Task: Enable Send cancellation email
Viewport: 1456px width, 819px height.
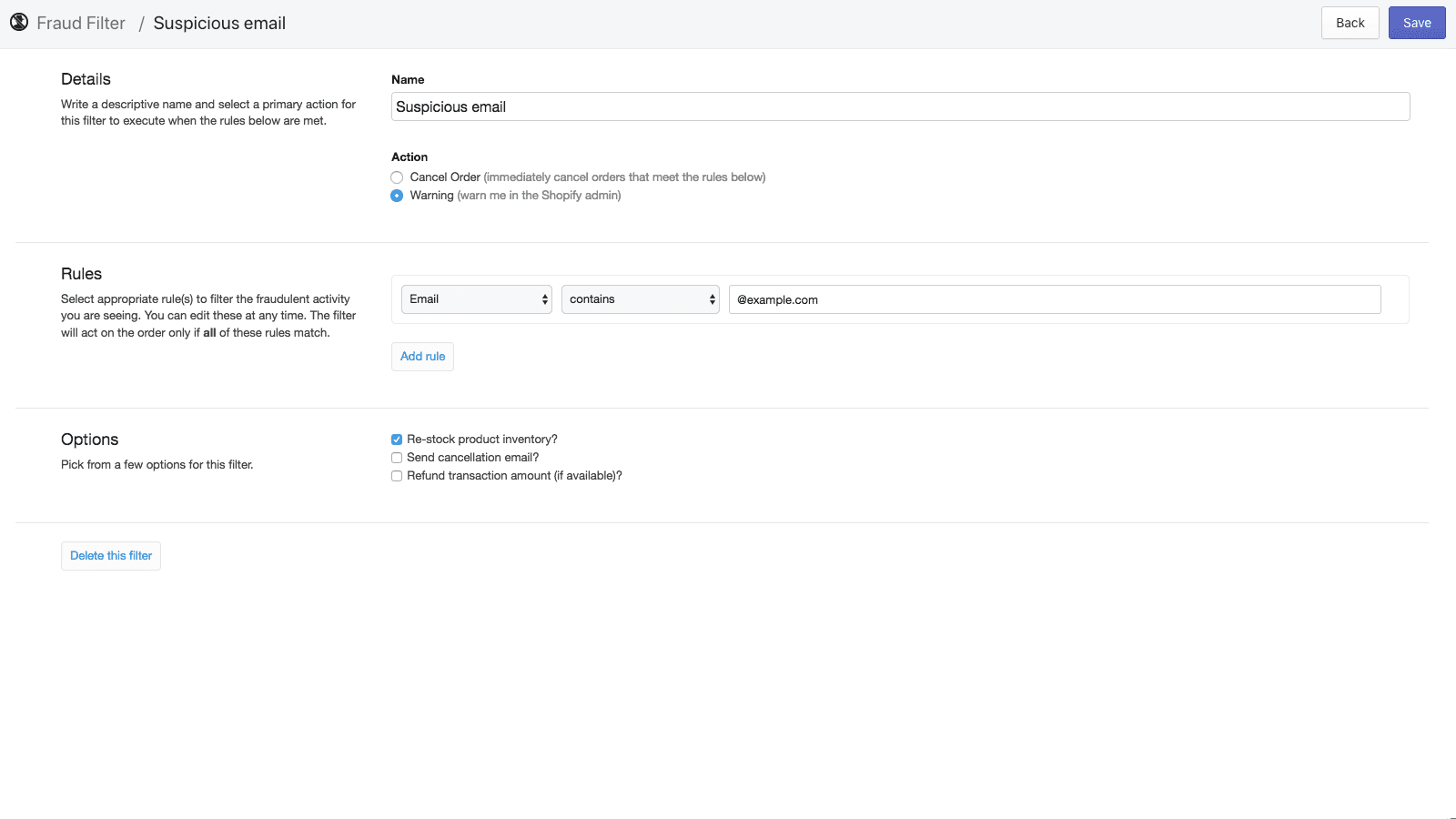Action: (x=397, y=457)
